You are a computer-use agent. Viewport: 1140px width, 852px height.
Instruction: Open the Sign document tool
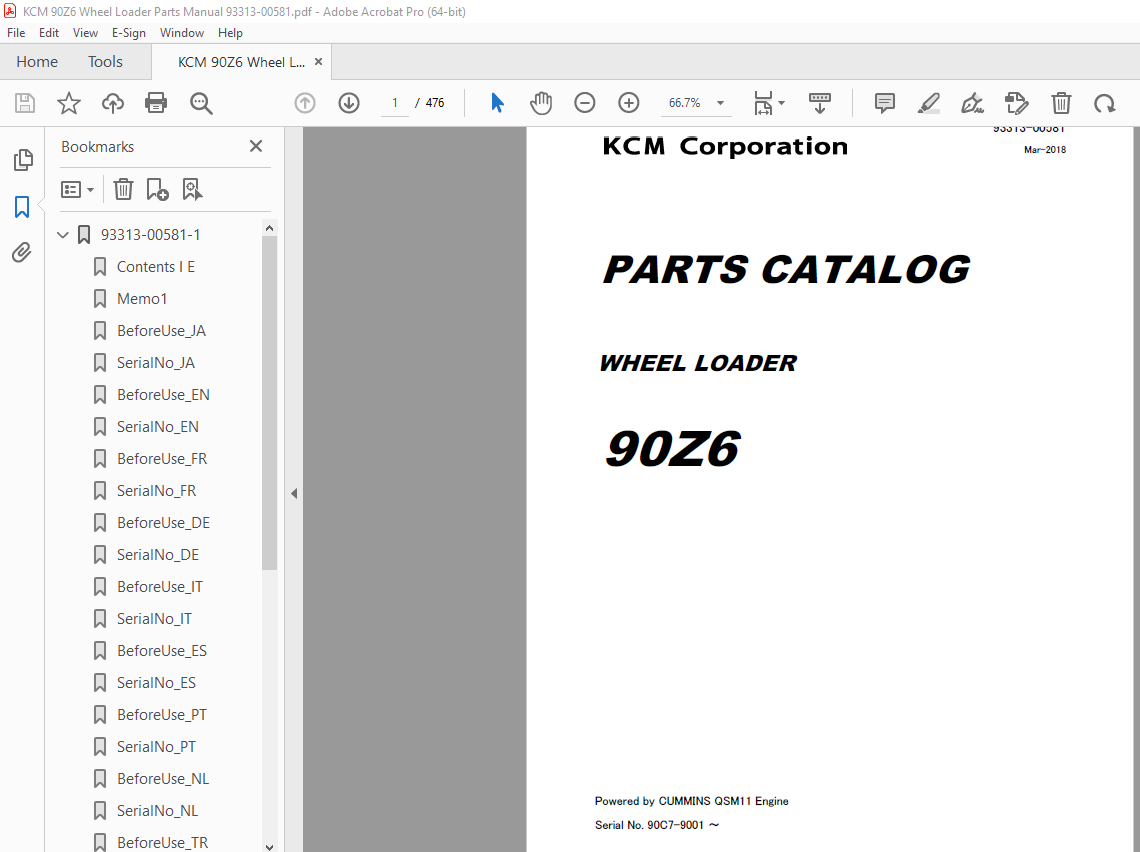tap(972, 103)
